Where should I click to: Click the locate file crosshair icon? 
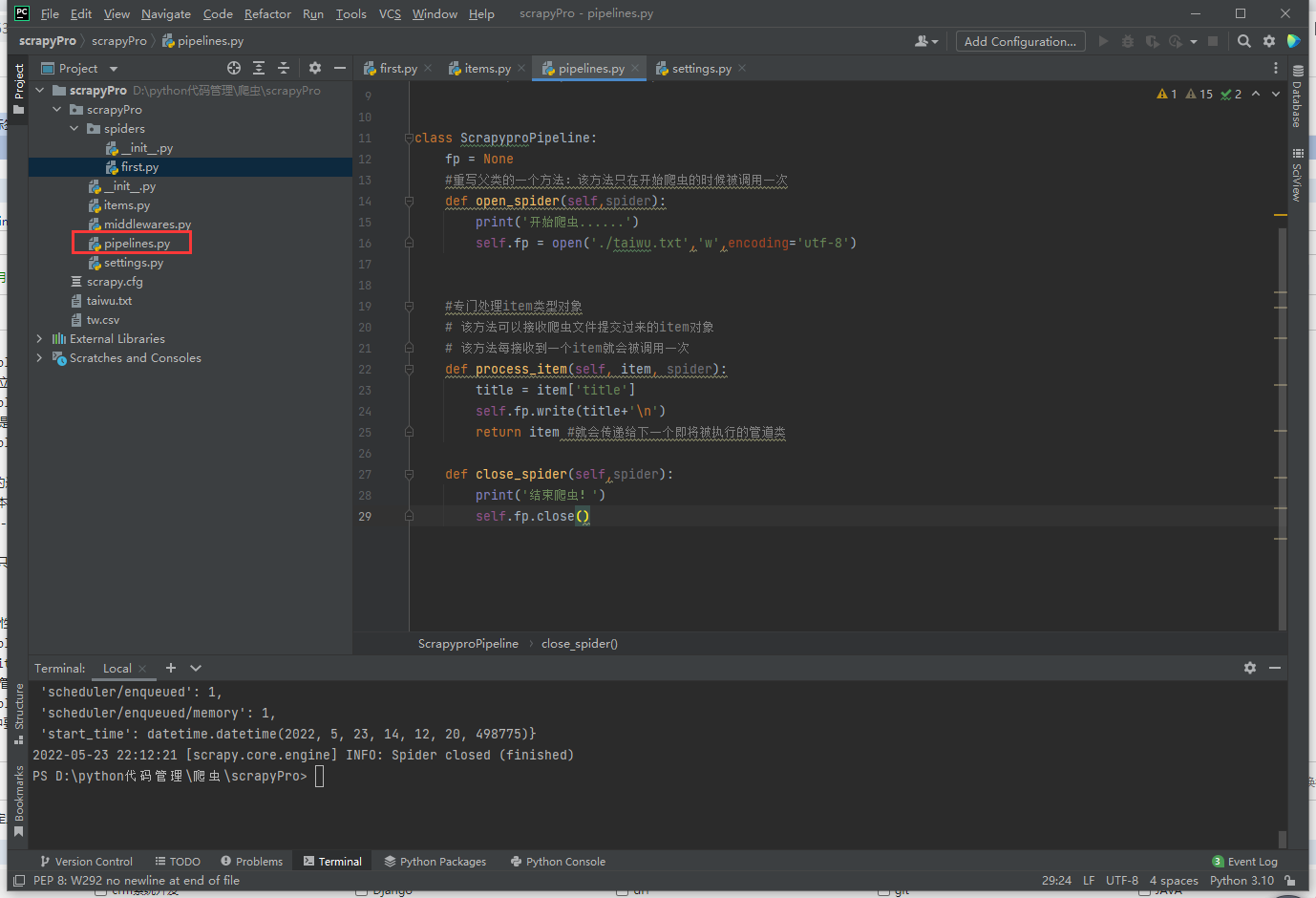pyautogui.click(x=234, y=68)
